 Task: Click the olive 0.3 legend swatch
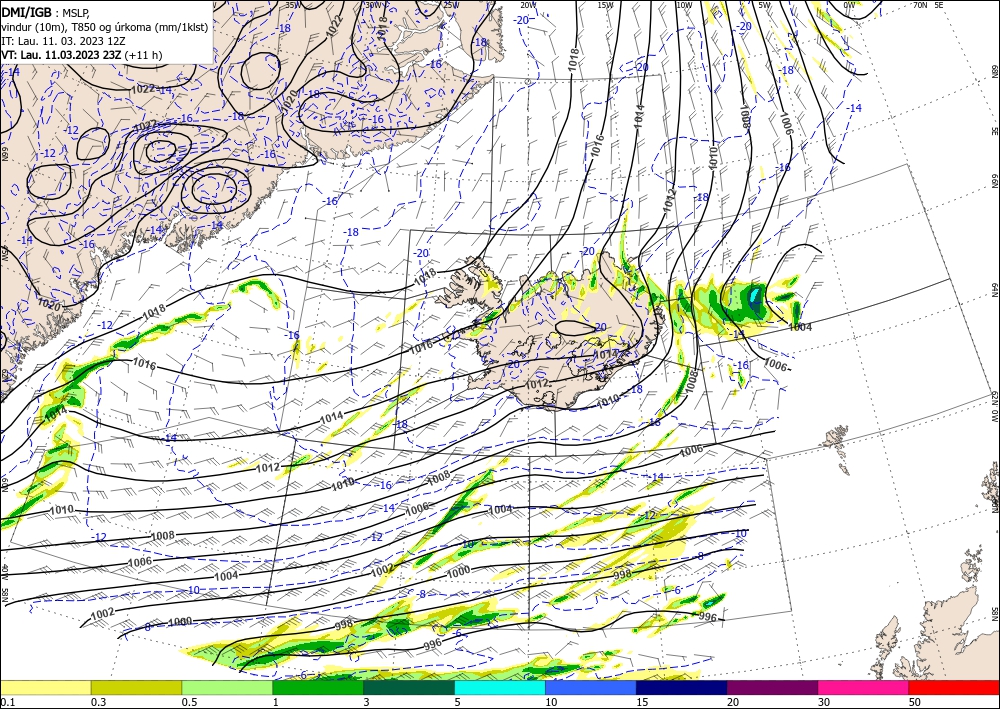click(136, 688)
